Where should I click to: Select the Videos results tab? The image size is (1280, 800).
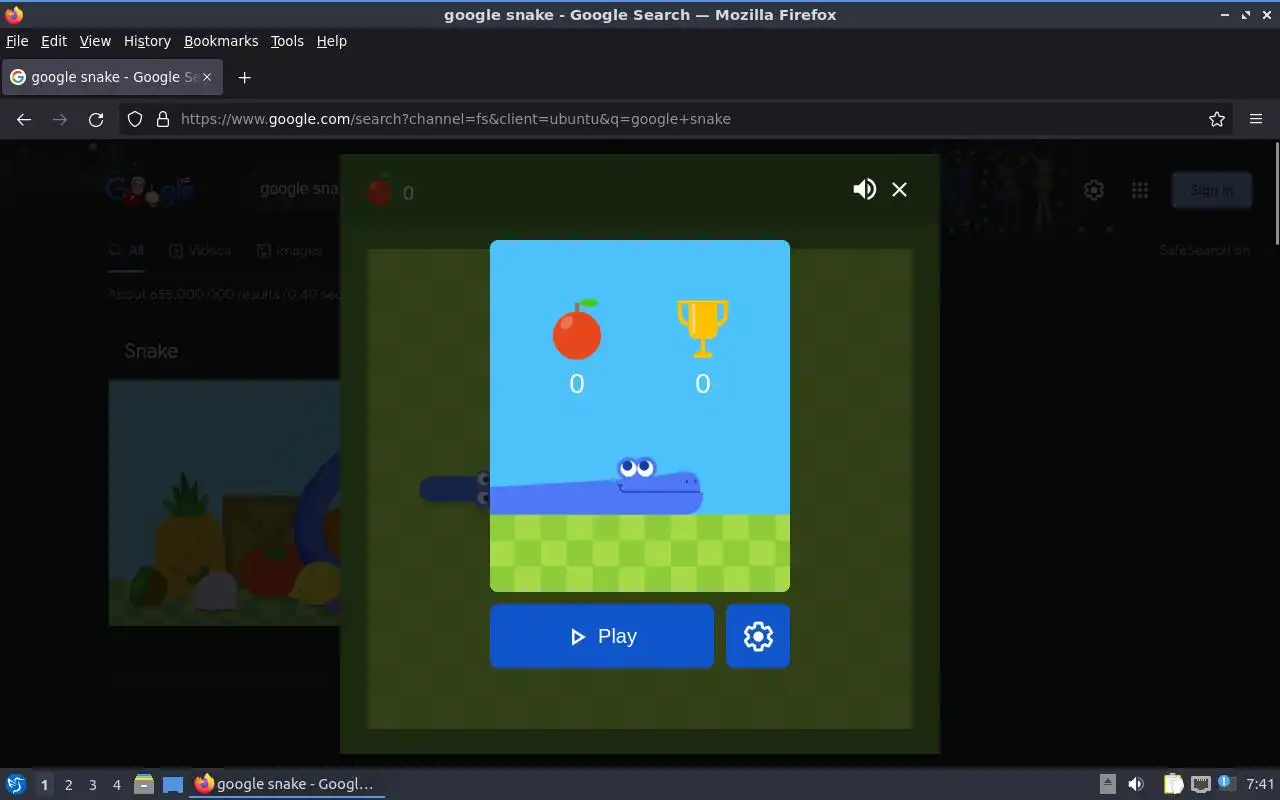point(200,251)
